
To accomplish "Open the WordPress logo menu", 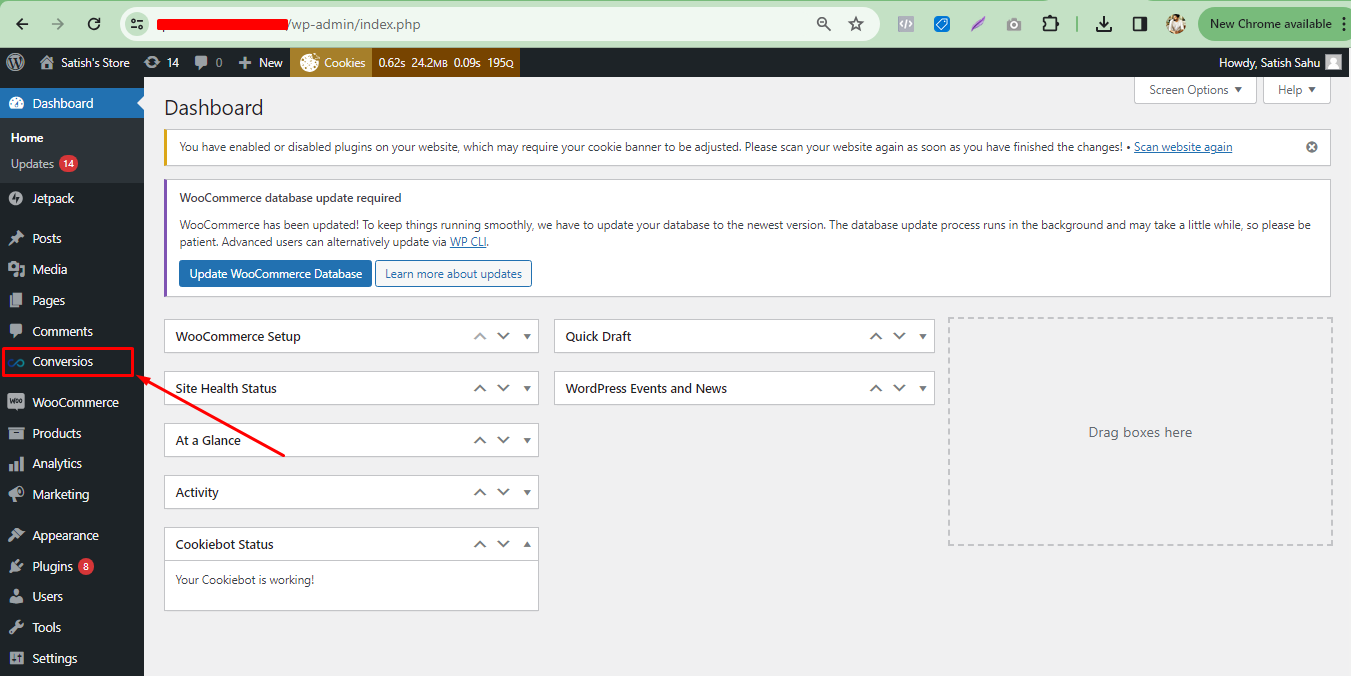I will point(15,62).
